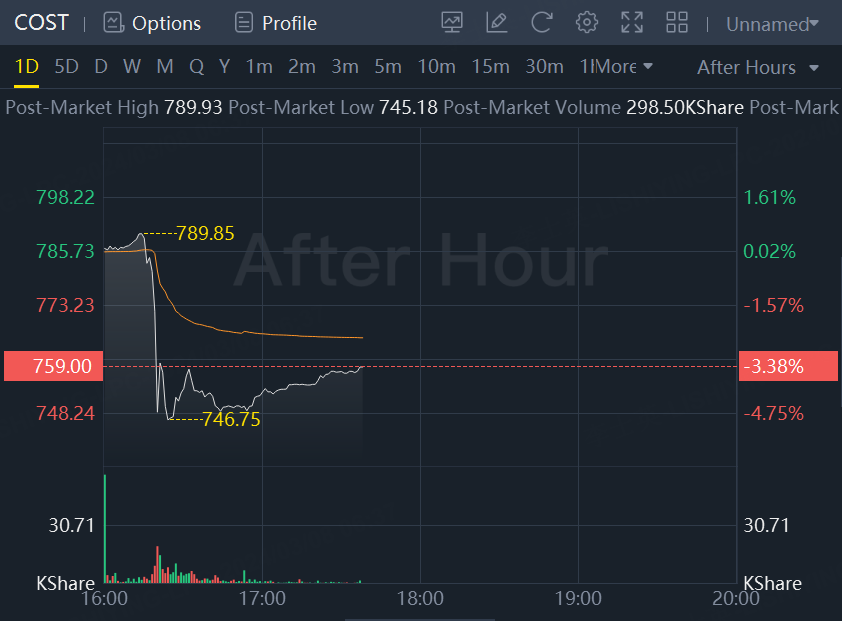Open chart settings gear icon
The width and height of the screenshot is (842, 621).
(x=587, y=22)
